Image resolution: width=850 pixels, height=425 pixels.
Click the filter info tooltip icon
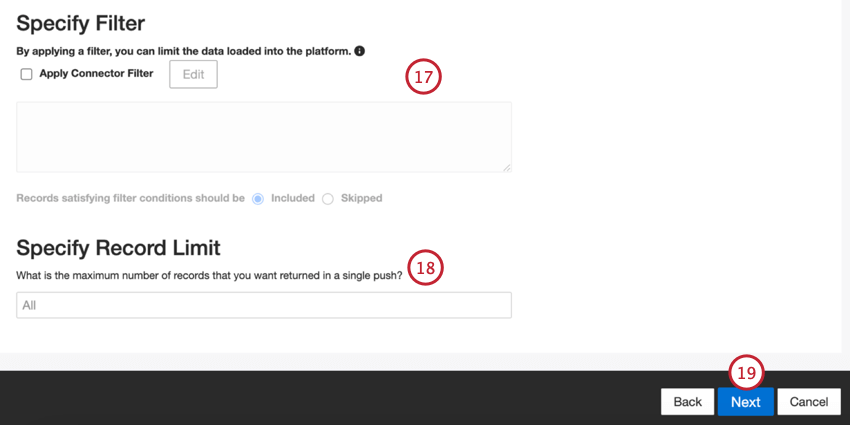(x=359, y=51)
